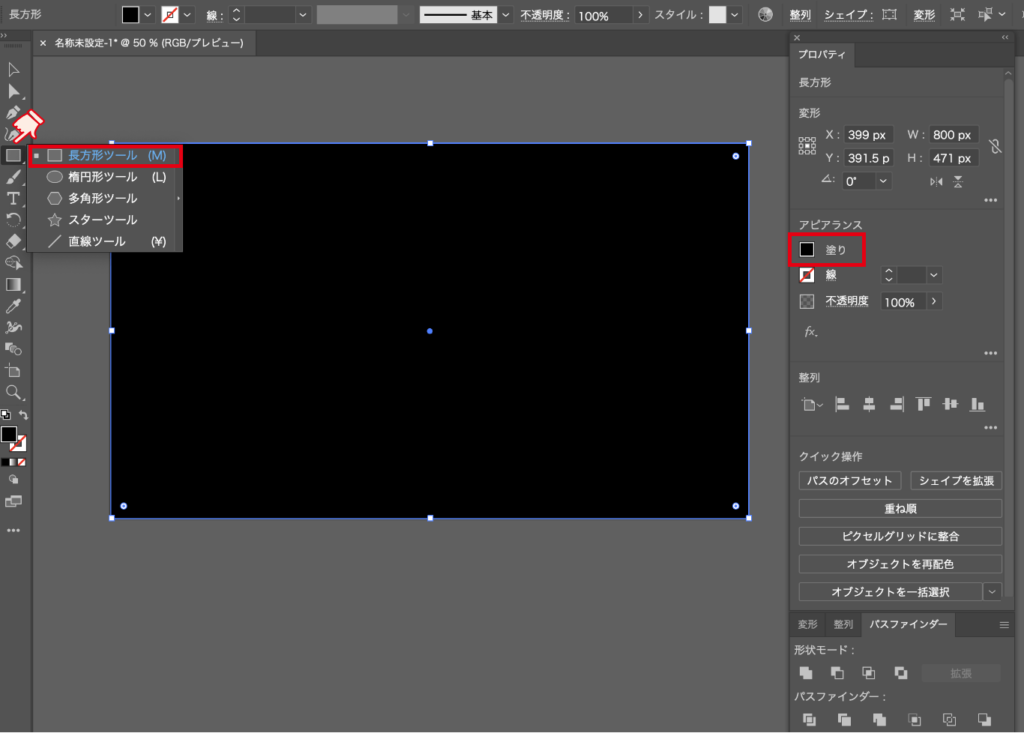This screenshot has width=1024, height=733.
Task: Change the screen mode icon
Action: pyautogui.click(x=13, y=502)
